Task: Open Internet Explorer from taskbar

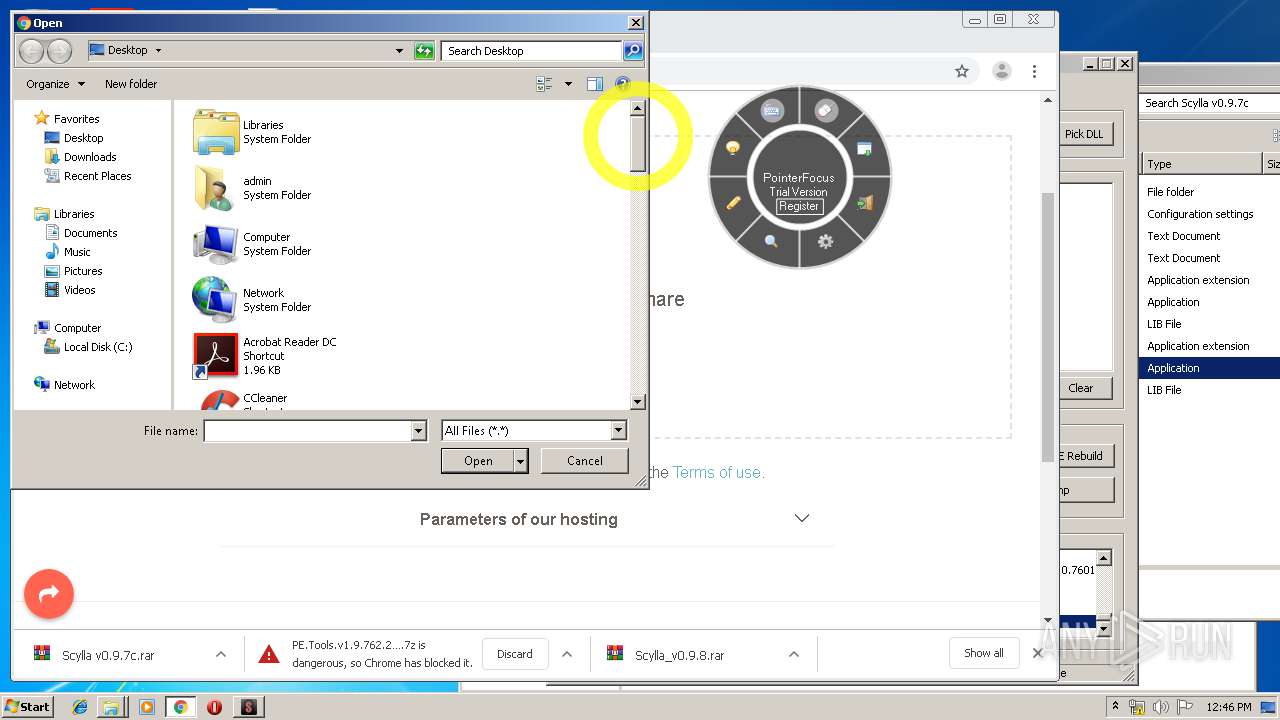Action: (x=80, y=707)
